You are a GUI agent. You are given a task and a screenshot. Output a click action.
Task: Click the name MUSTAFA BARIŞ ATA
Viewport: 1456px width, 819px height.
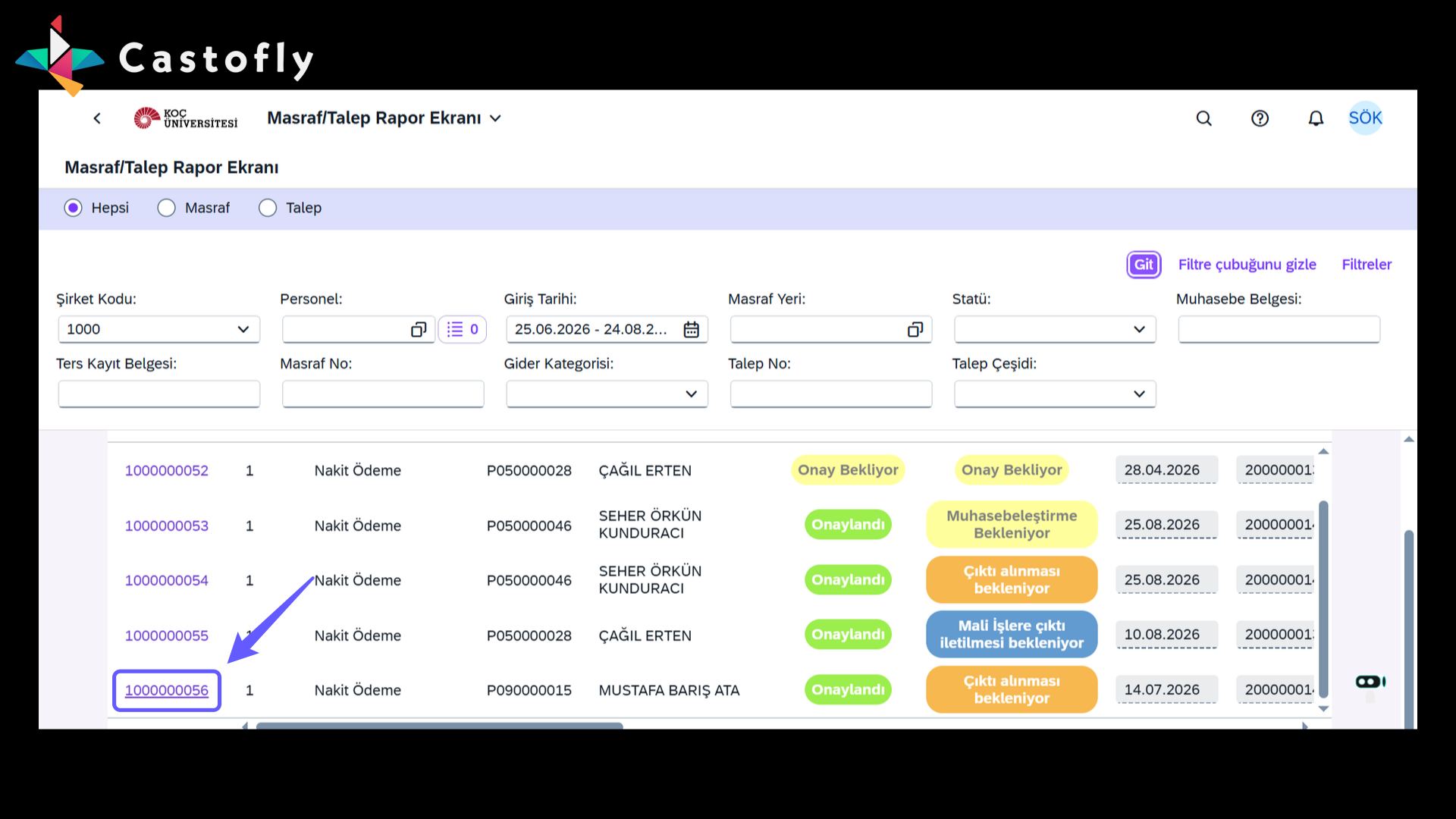pyautogui.click(x=669, y=690)
